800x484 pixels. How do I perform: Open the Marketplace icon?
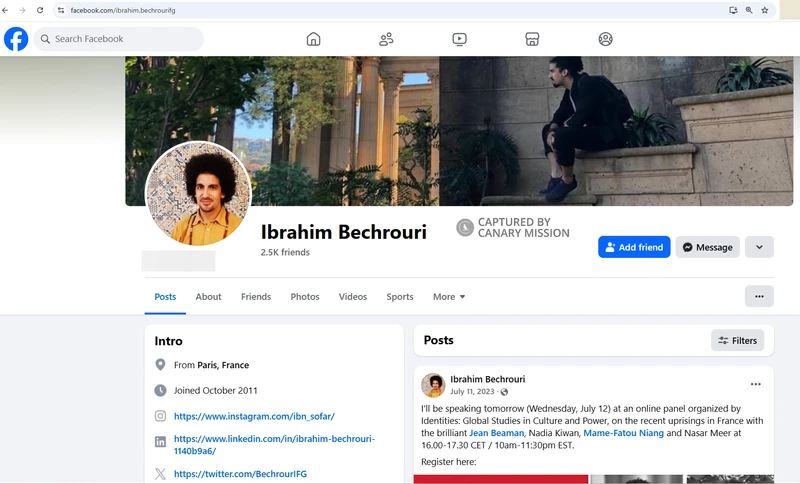pyautogui.click(x=532, y=39)
